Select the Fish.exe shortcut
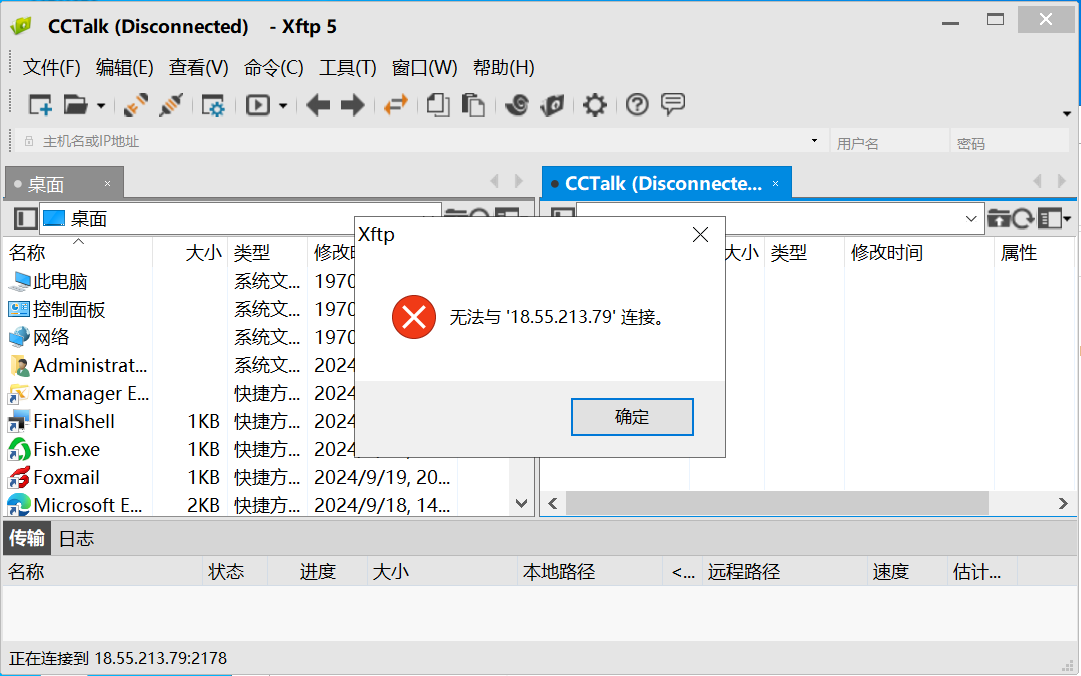Viewport: 1081px width, 676px height. 66,449
